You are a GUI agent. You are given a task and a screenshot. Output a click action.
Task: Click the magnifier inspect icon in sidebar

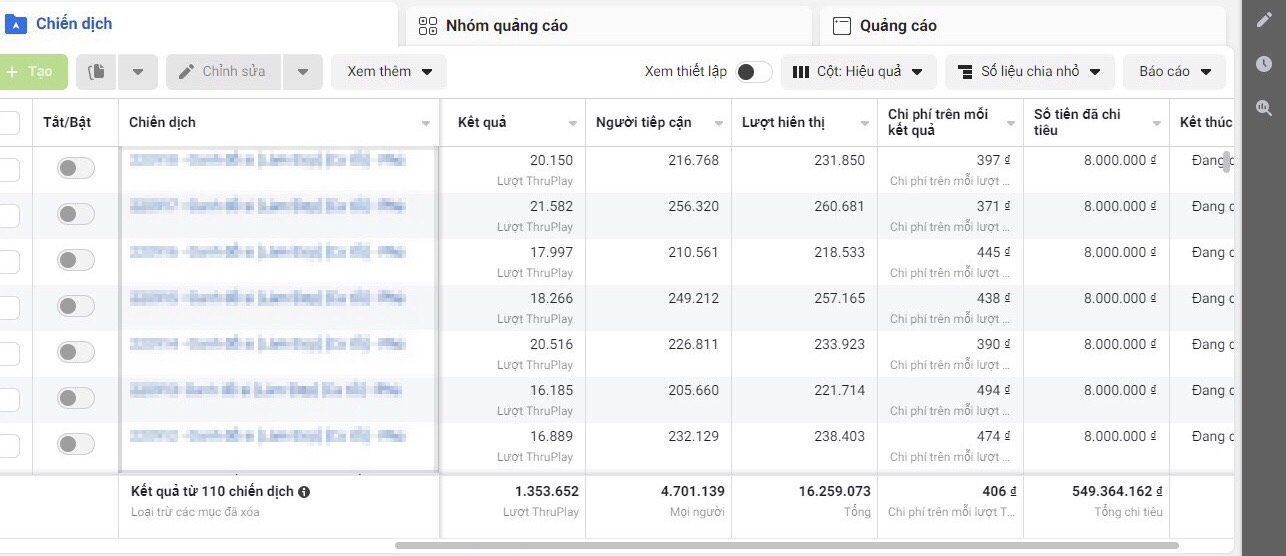pyautogui.click(x=1264, y=108)
